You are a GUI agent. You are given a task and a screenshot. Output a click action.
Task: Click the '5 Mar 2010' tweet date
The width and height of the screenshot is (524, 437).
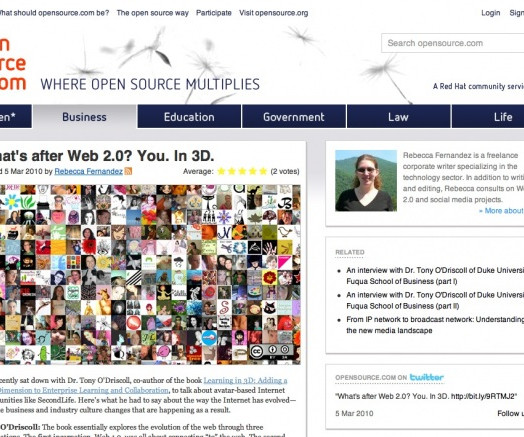[354, 414]
